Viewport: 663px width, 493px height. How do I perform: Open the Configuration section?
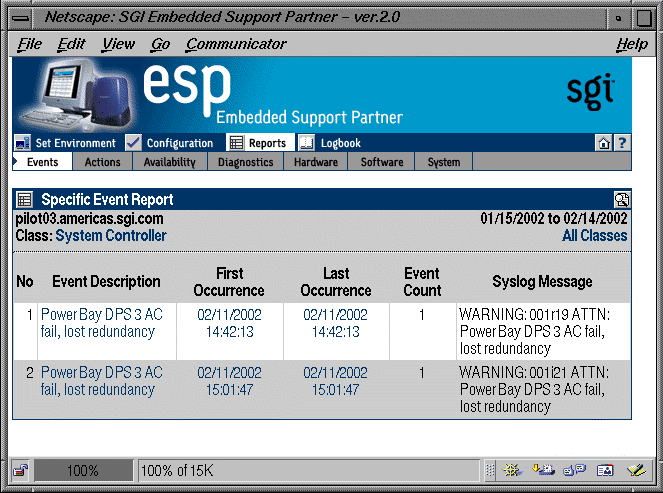coord(180,143)
